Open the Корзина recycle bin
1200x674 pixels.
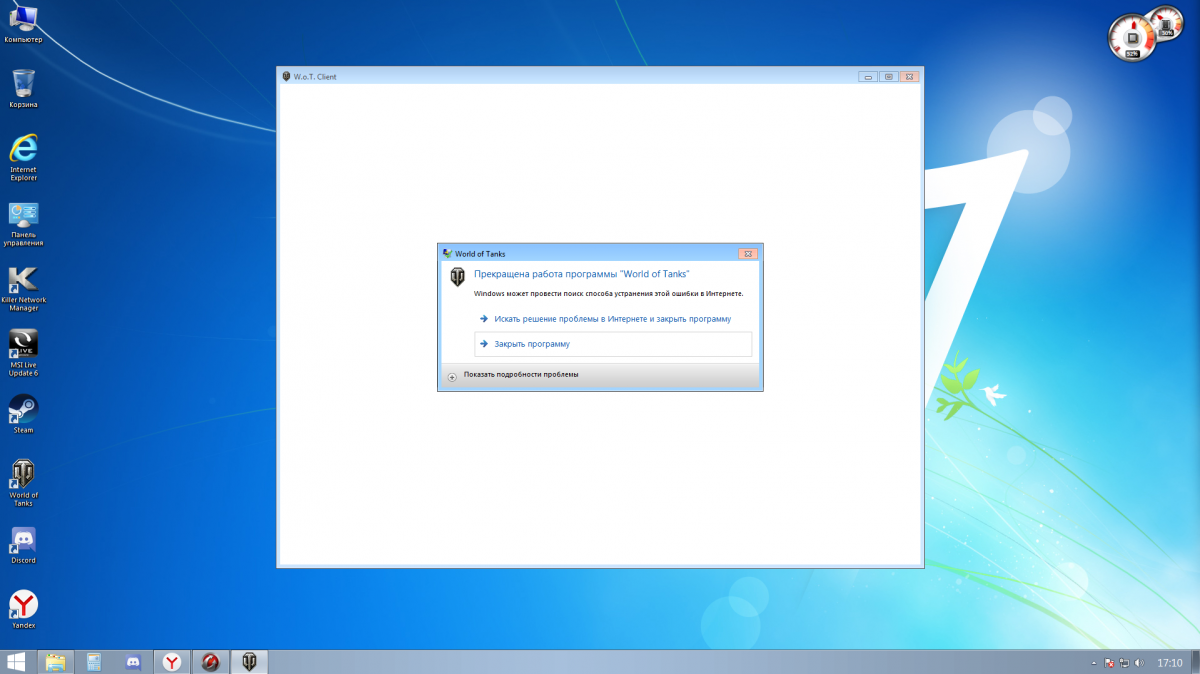click(x=23, y=83)
